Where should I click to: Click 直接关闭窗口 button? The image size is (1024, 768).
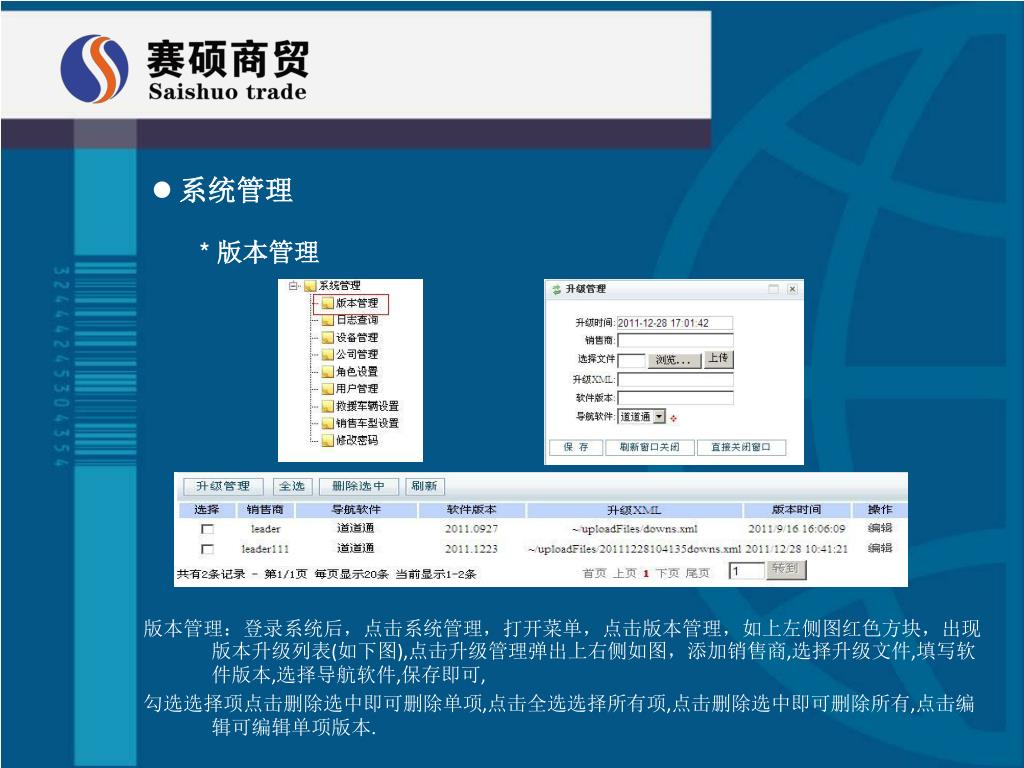click(741, 447)
